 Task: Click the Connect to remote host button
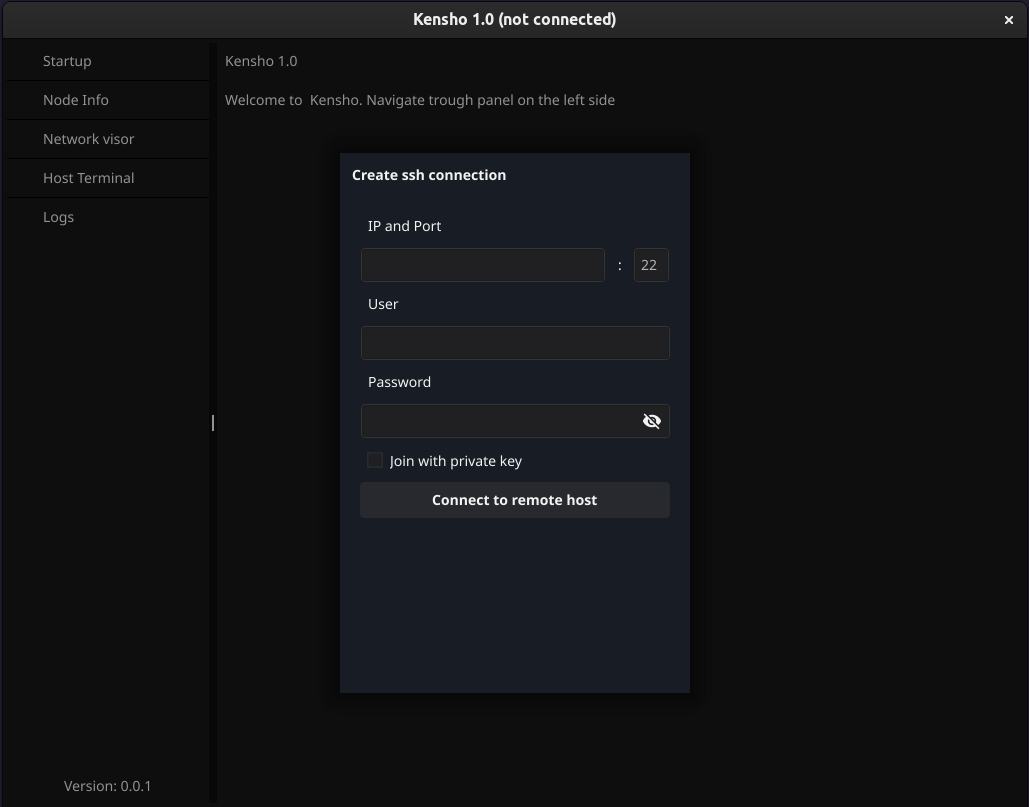514,500
